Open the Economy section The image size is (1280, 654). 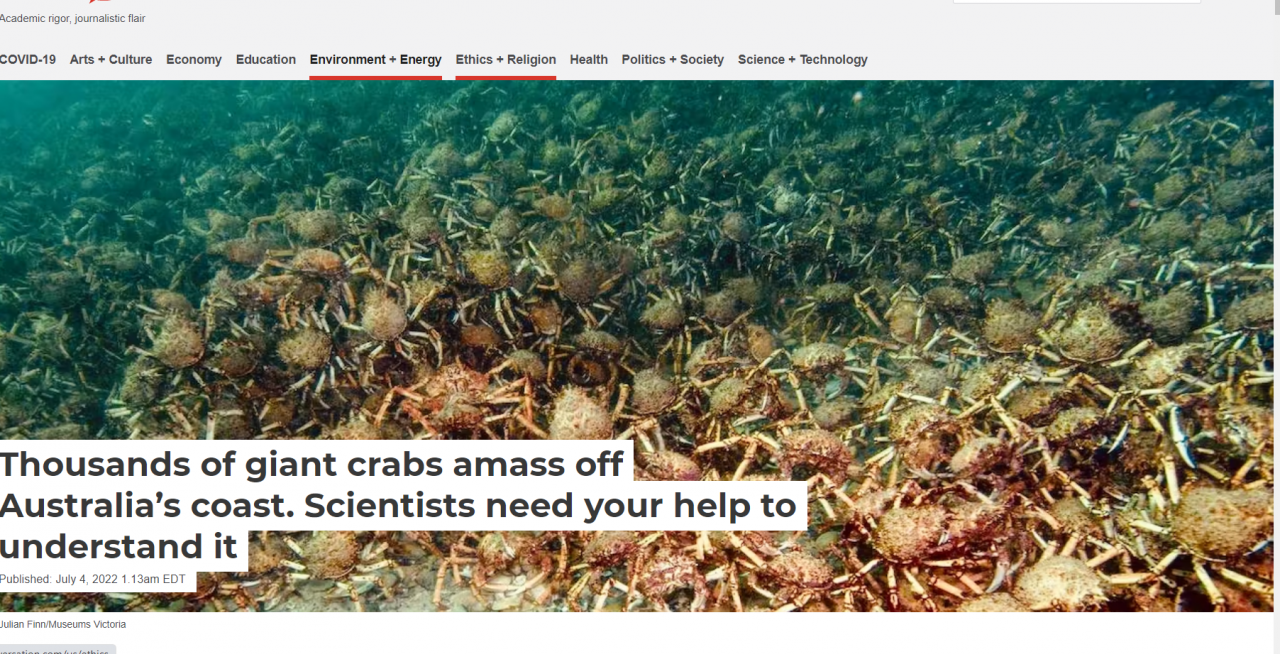pos(194,60)
